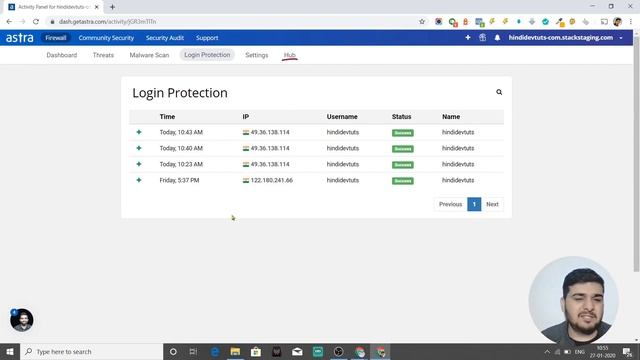Viewport: 640px width, 360px height.
Task: Open Chrome three-dot menu
Action: [631, 22]
